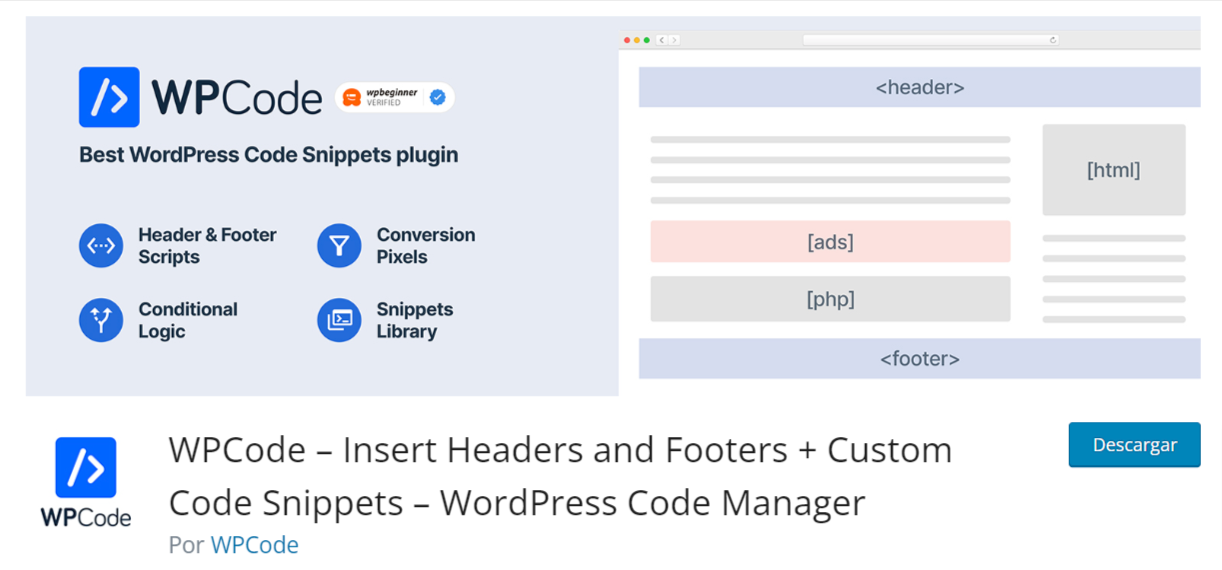This screenshot has height=570, width=1222.
Task: Click the 'Best WordPress Code Snippets plugin' tagline
Action: tap(268, 155)
